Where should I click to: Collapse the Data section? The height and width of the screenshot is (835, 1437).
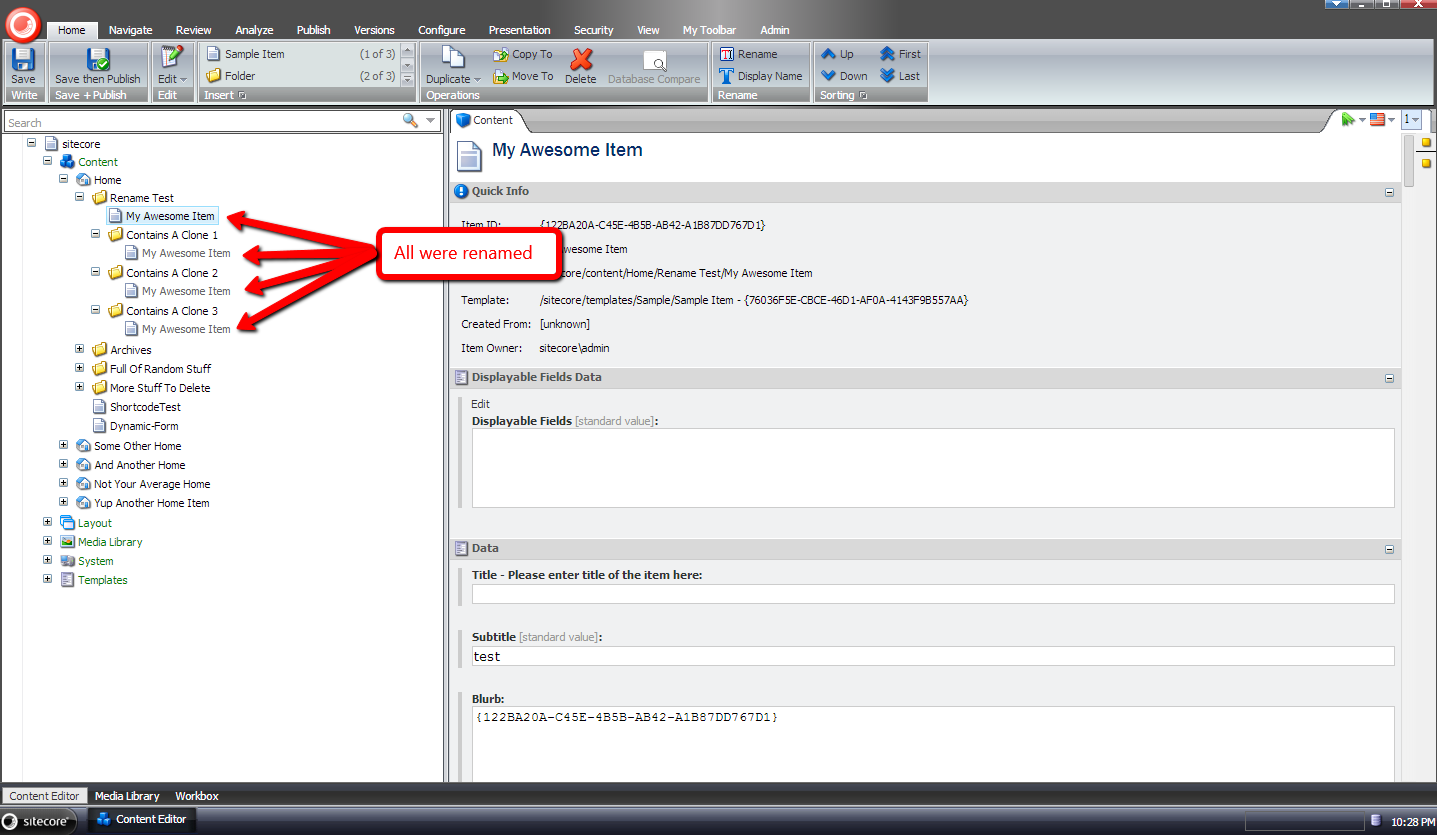[x=1389, y=549]
